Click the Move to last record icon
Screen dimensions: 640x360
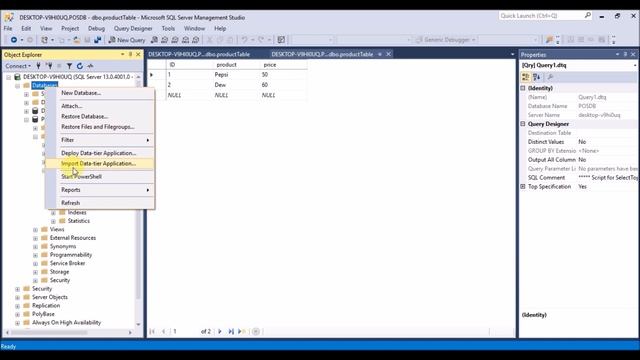tap(231, 331)
